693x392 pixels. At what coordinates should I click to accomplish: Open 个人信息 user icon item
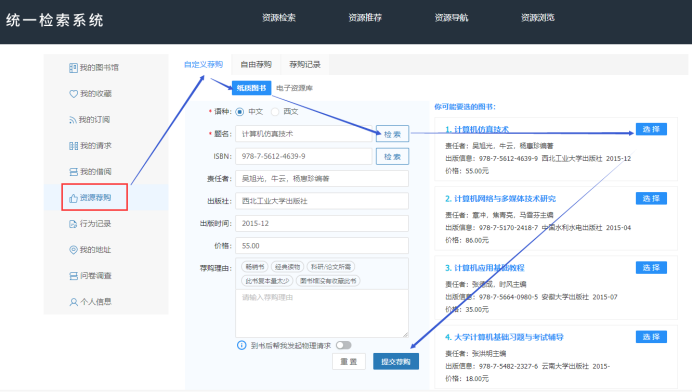click(x=91, y=302)
